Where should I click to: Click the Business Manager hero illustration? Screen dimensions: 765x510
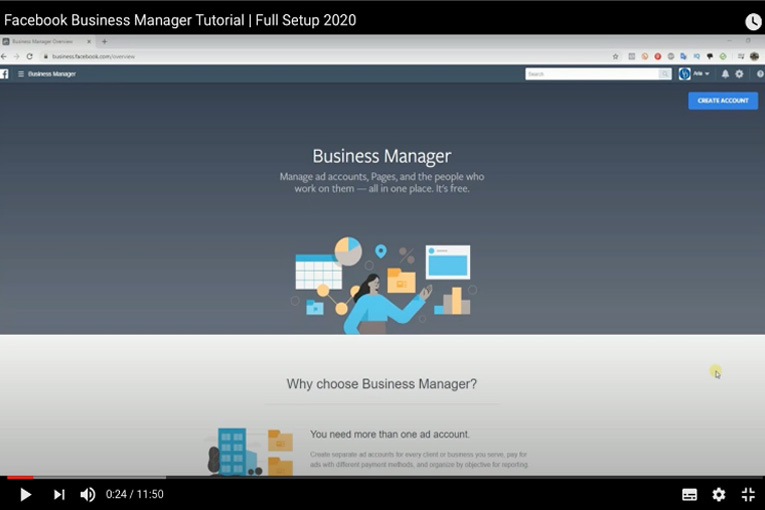click(x=382, y=285)
